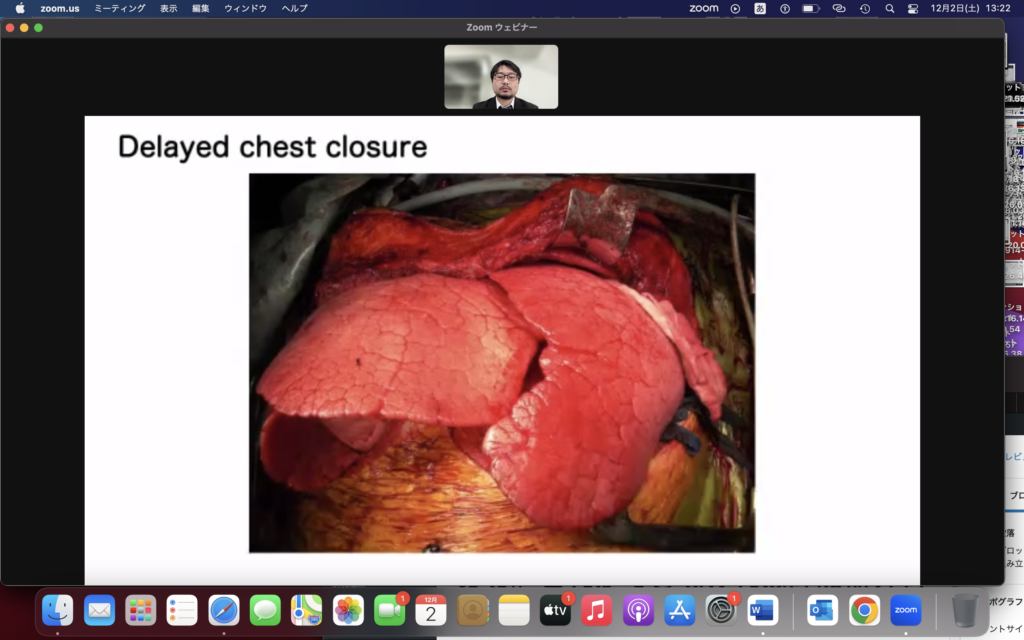Screen dimensions: 1024x640
Task: Open Control Center from menu bar
Action: coord(912,8)
